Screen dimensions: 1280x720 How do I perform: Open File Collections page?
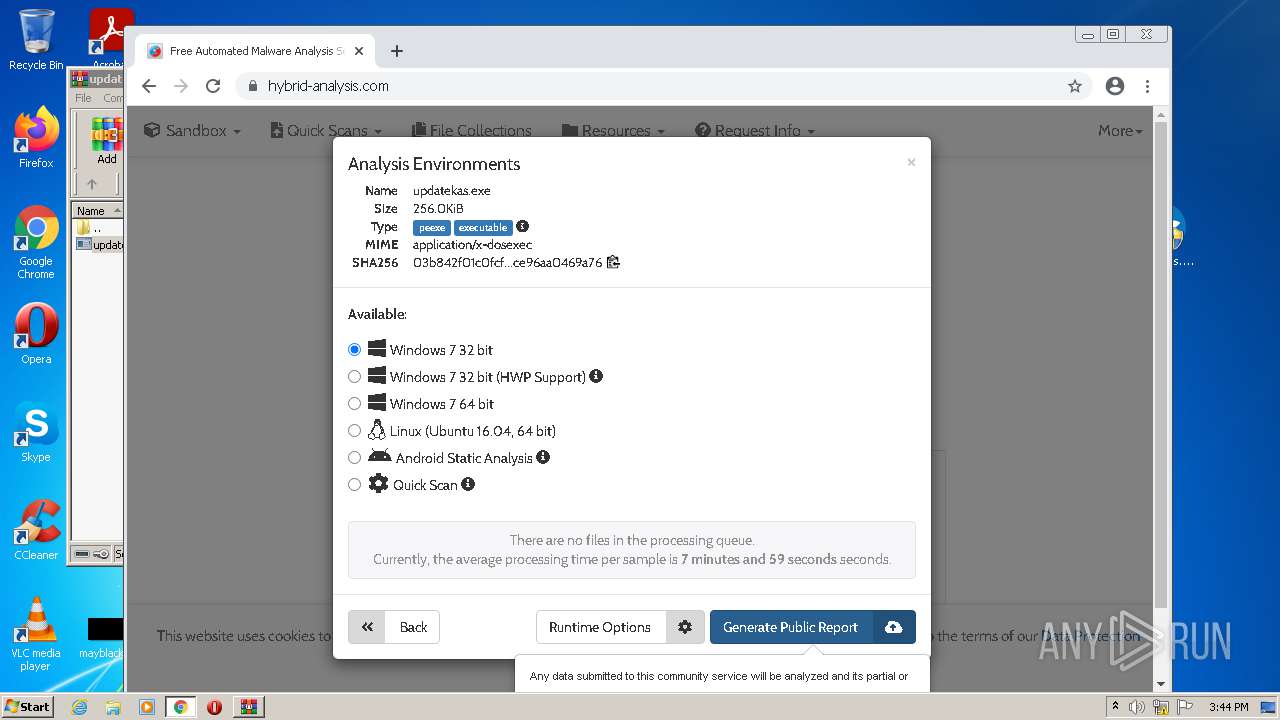tap(472, 130)
